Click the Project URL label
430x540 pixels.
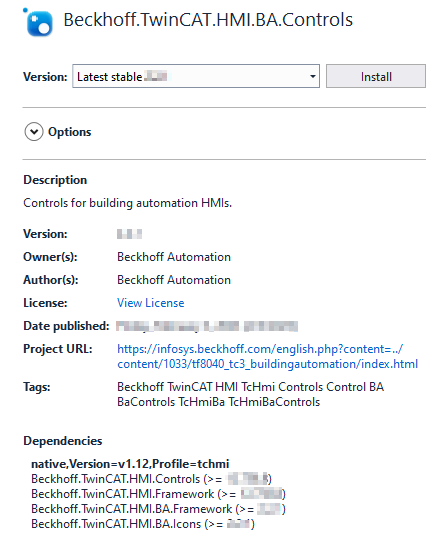click(x=57, y=349)
